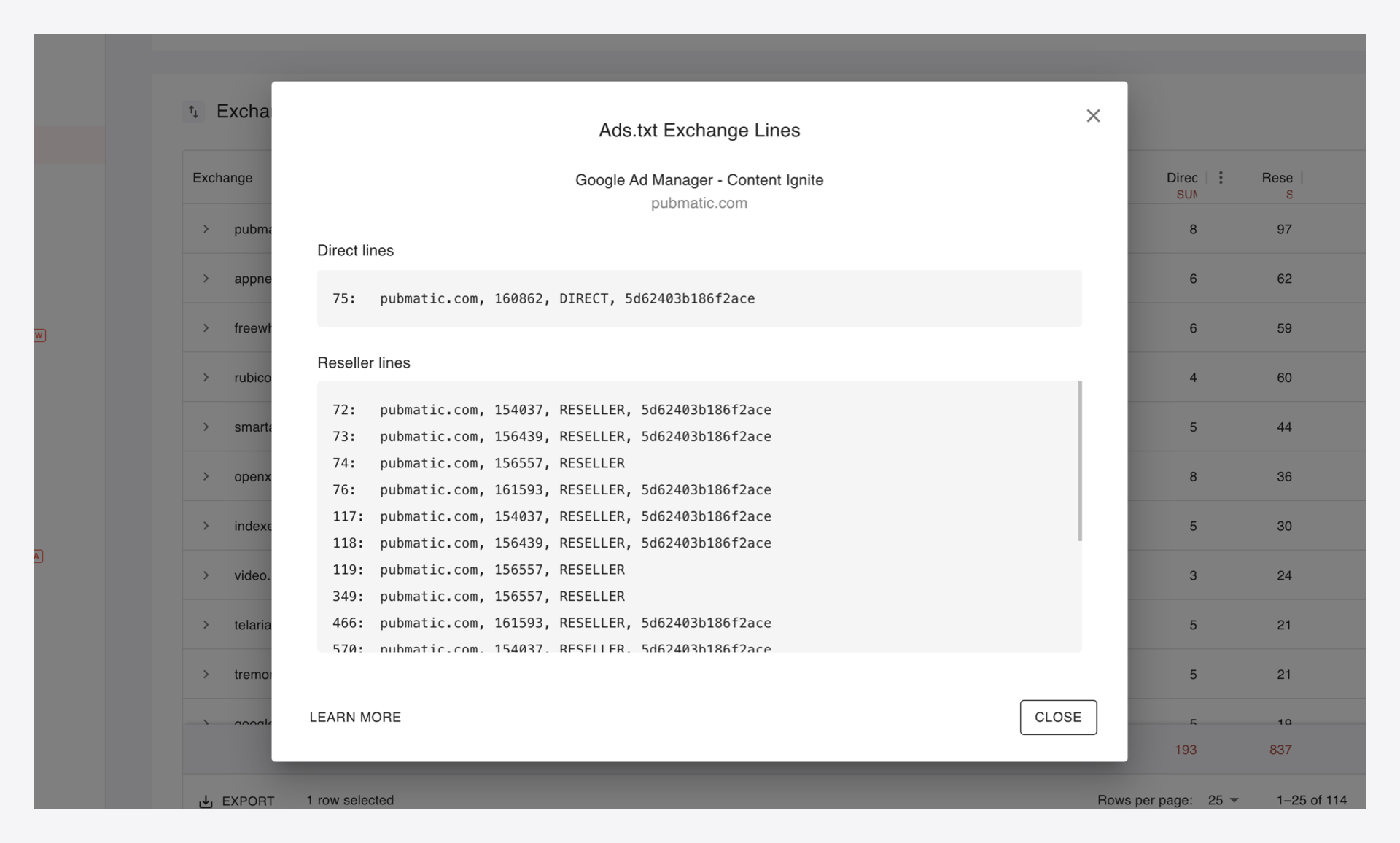Expand the telaria exchange row
The image size is (1400, 843).
pyautogui.click(x=206, y=625)
